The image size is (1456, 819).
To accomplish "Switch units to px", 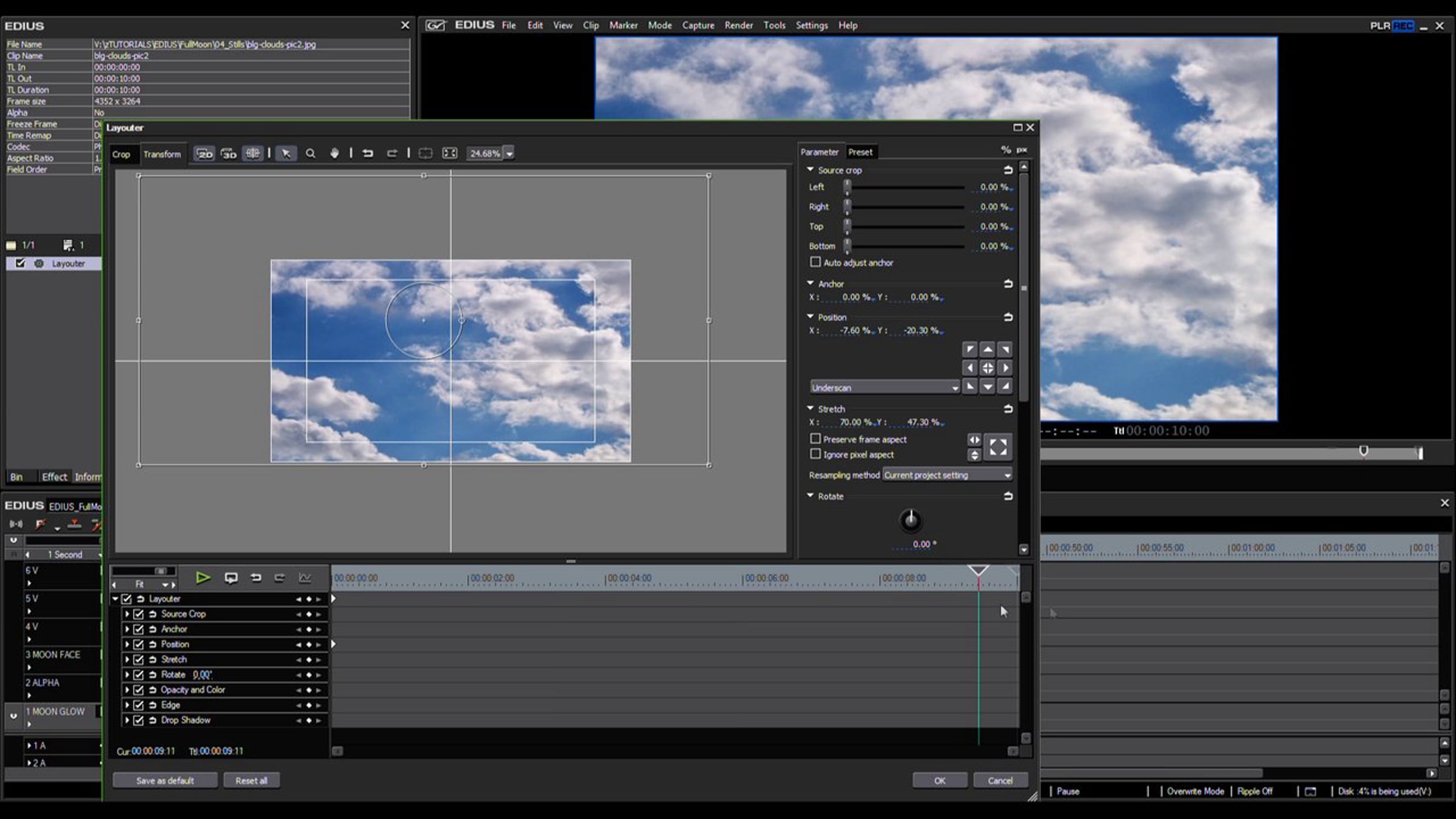I will pyautogui.click(x=1022, y=150).
